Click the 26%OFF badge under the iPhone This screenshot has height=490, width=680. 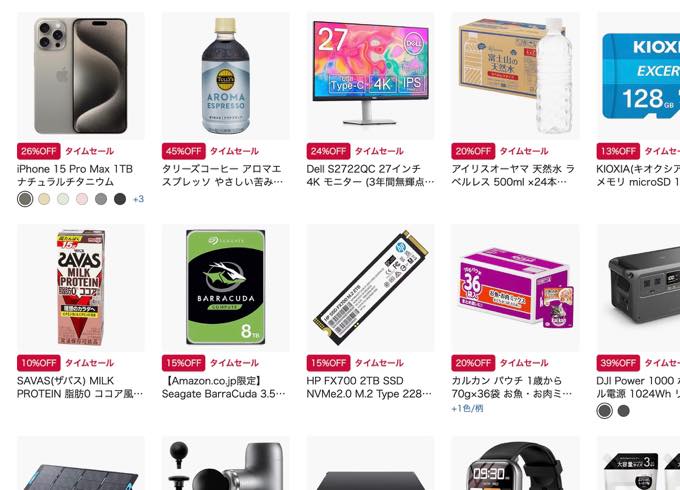pos(39,151)
